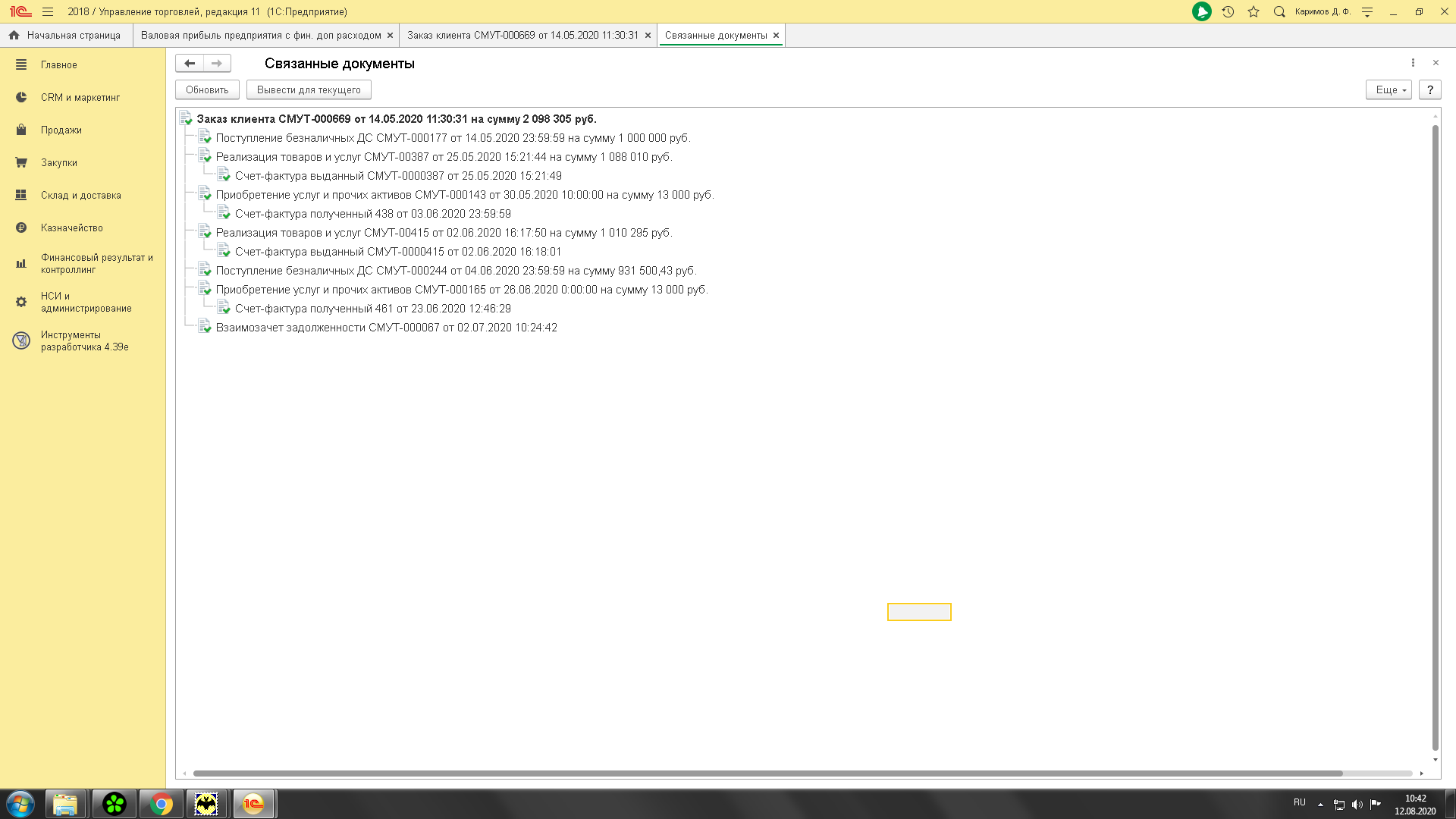Select Счет-фактура выданный СМУТ-0000387 row
The image size is (1456, 819).
point(398,176)
